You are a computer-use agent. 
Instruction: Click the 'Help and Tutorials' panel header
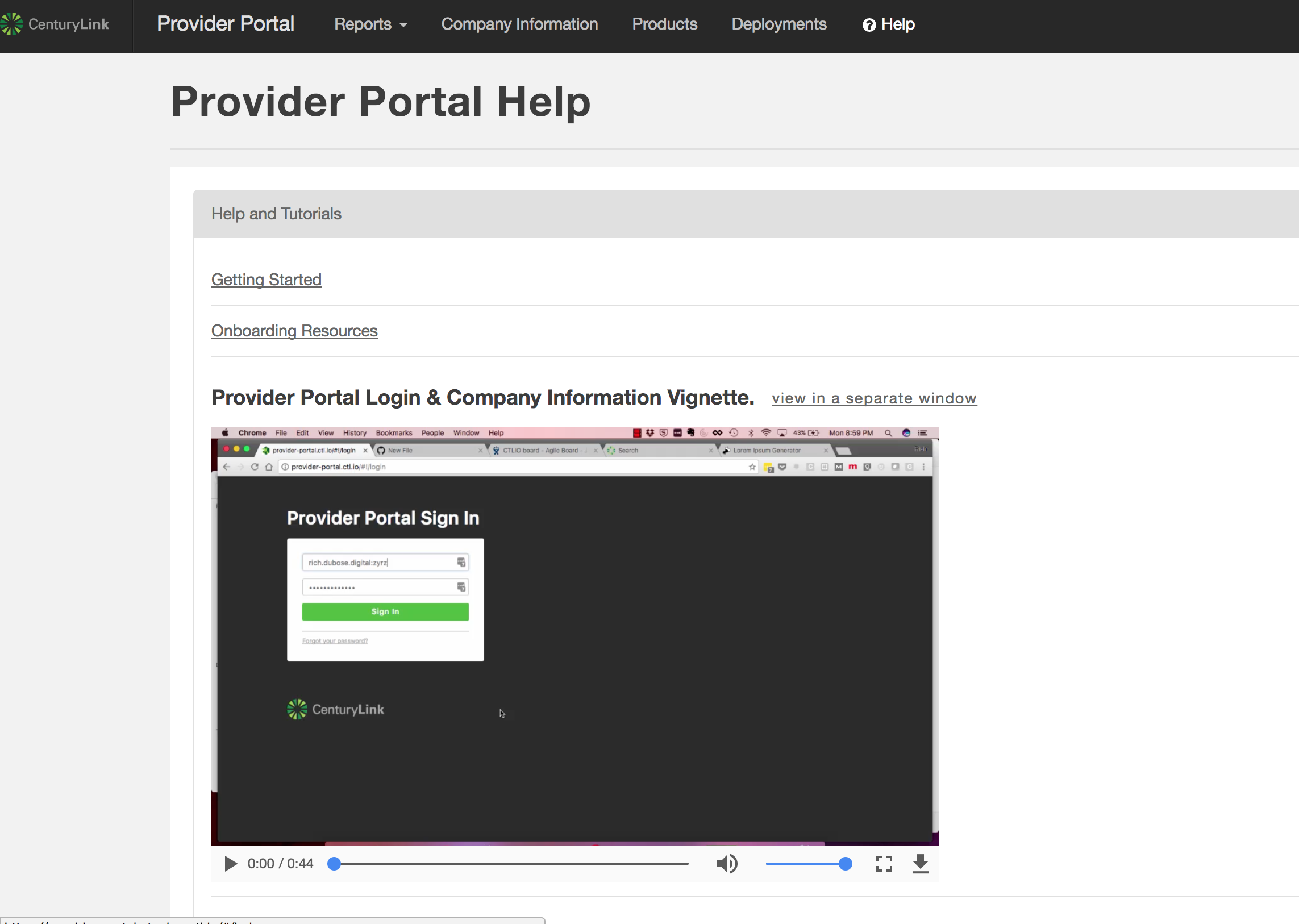[746, 213]
